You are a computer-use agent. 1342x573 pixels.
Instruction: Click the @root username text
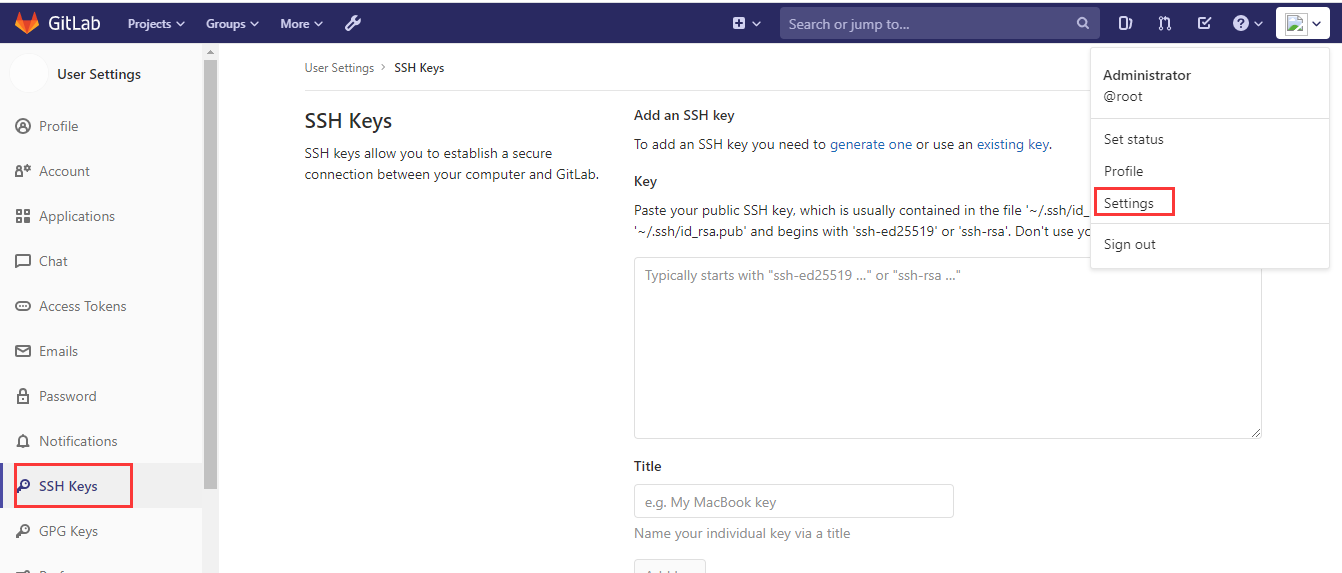coord(1123,97)
